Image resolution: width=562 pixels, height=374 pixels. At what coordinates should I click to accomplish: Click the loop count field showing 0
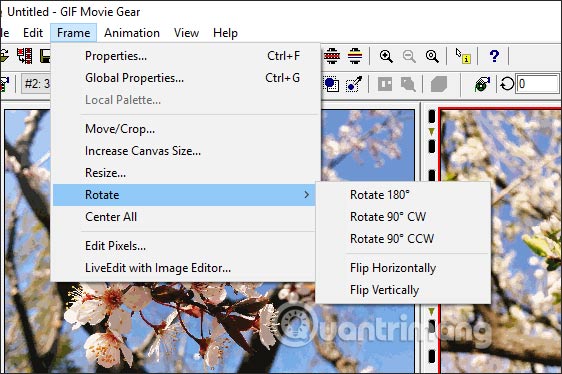pyautogui.click(x=537, y=84)
